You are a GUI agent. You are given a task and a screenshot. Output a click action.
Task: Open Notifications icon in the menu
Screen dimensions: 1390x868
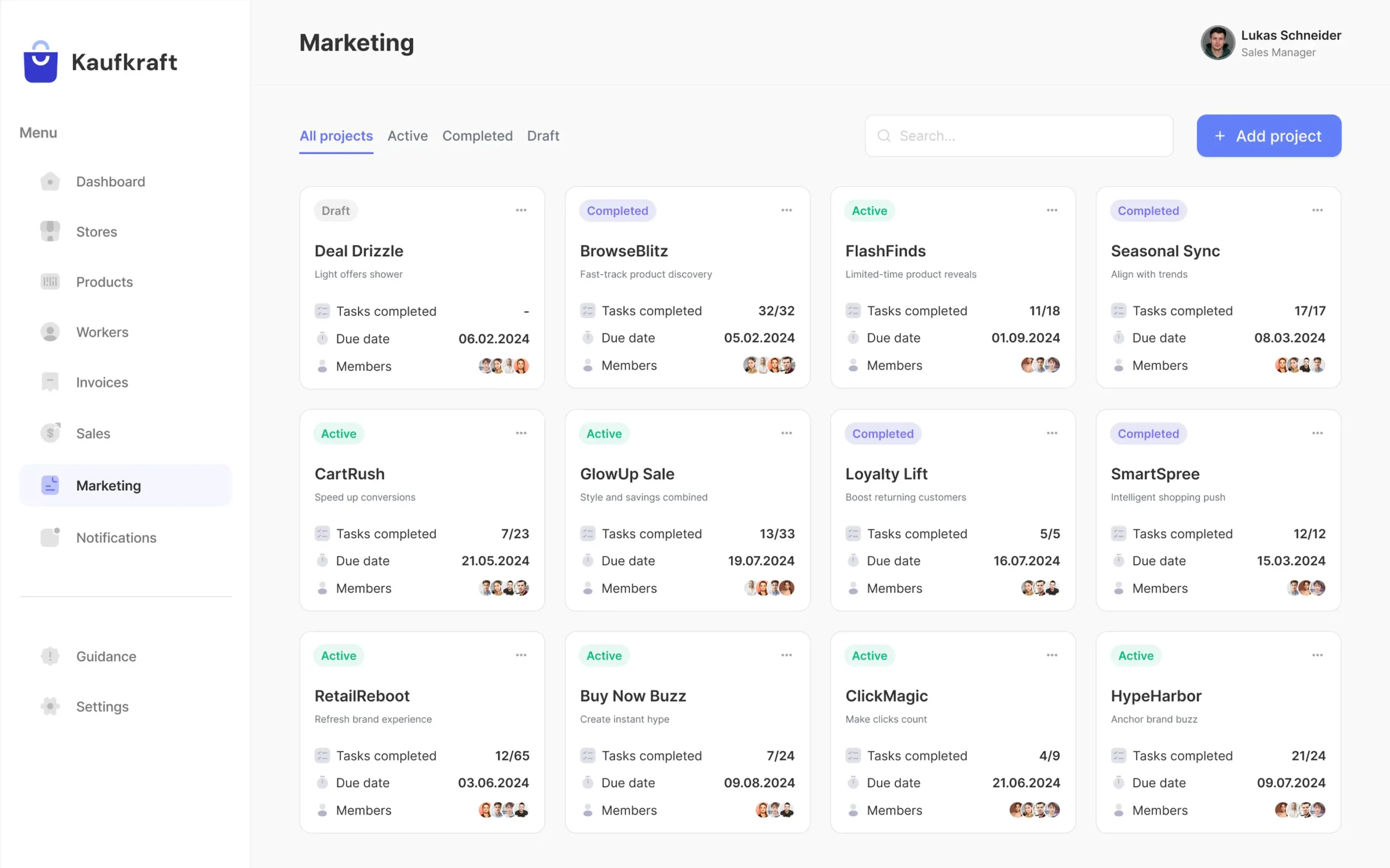(50, 537)
